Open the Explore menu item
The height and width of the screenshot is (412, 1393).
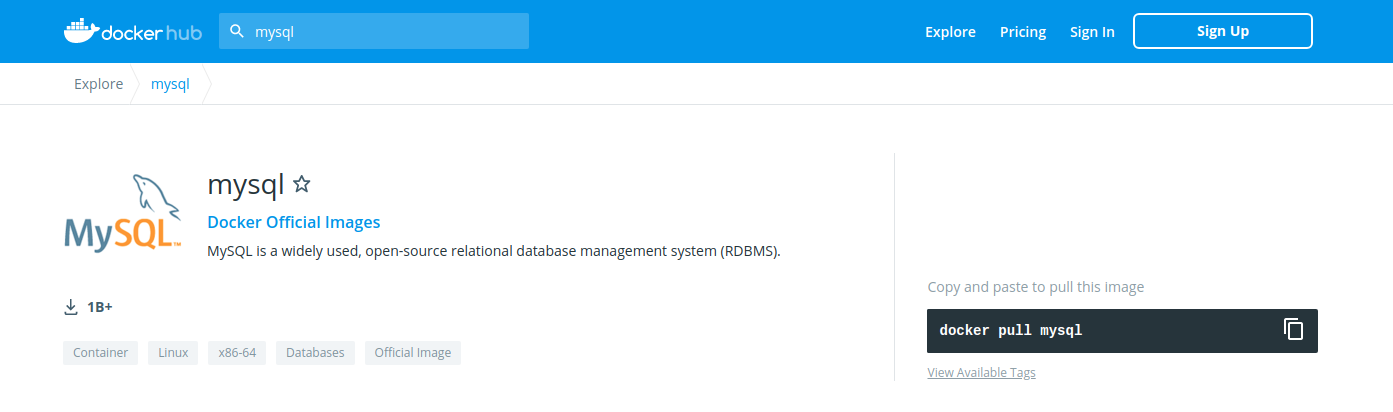tap(950, 31)
